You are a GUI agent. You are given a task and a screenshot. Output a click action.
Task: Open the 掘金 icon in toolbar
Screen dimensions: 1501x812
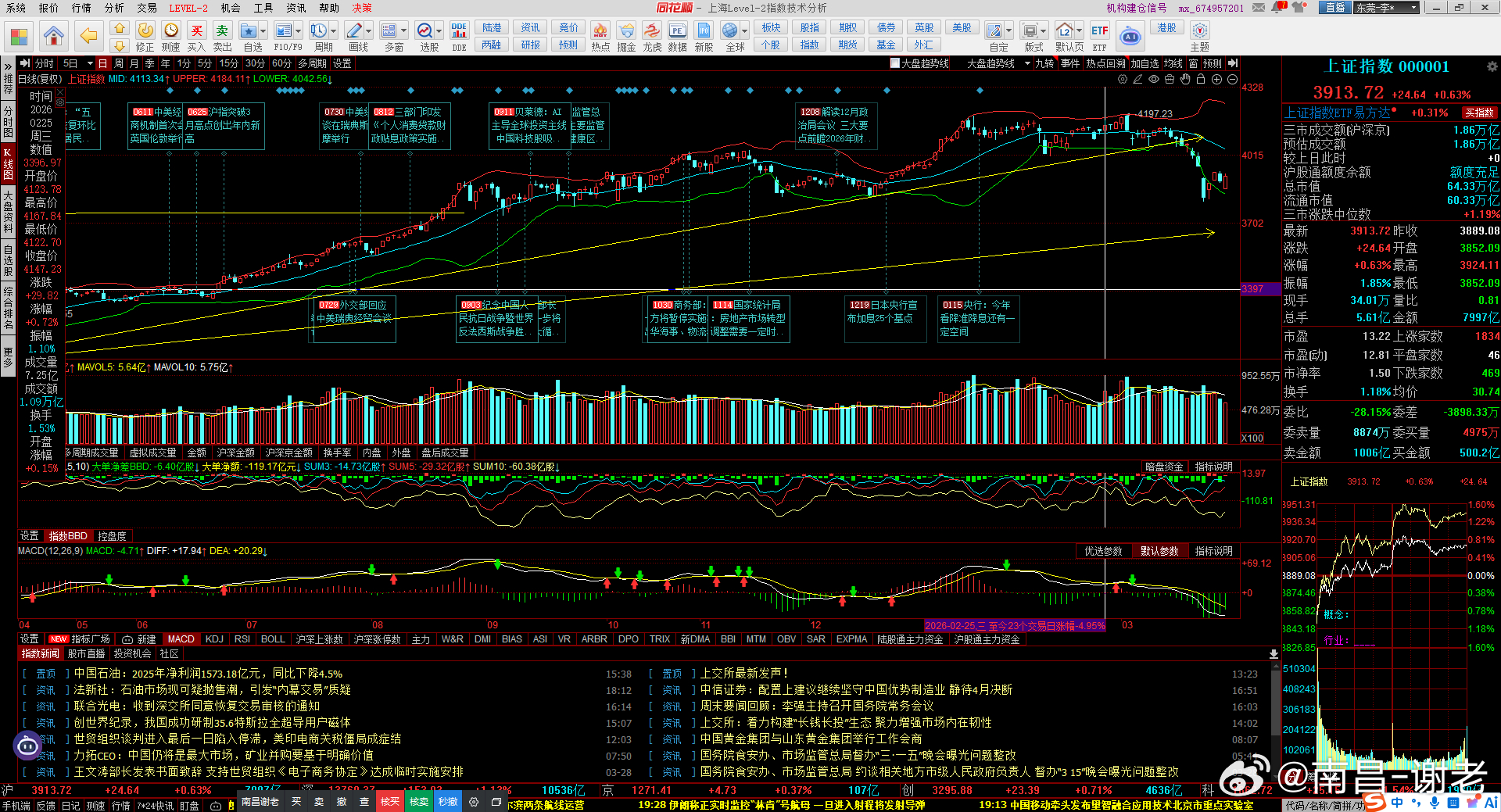point(626,36)
